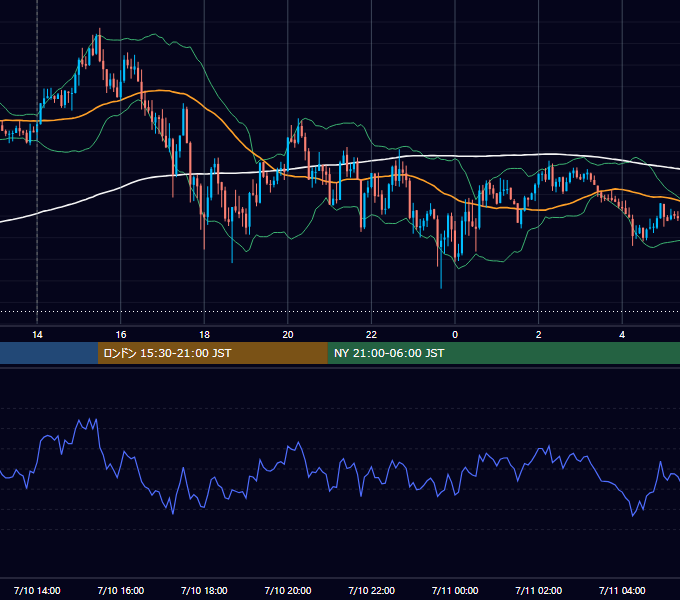The width and height of the screenshot is (680, 600).
Task: Click the 7/10 16:00 date label
Action: tap(121, 590)
